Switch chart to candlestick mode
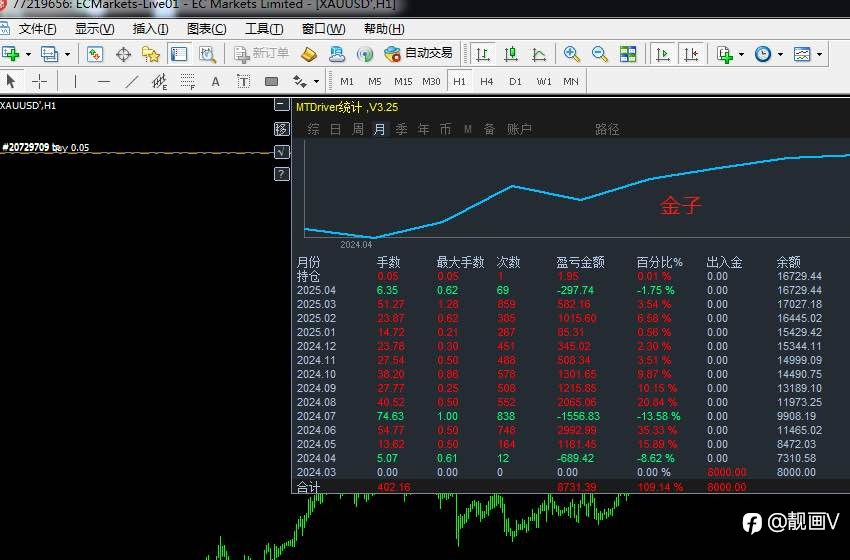The width and height of the screenshot is (850, 560). click(511, 54)
